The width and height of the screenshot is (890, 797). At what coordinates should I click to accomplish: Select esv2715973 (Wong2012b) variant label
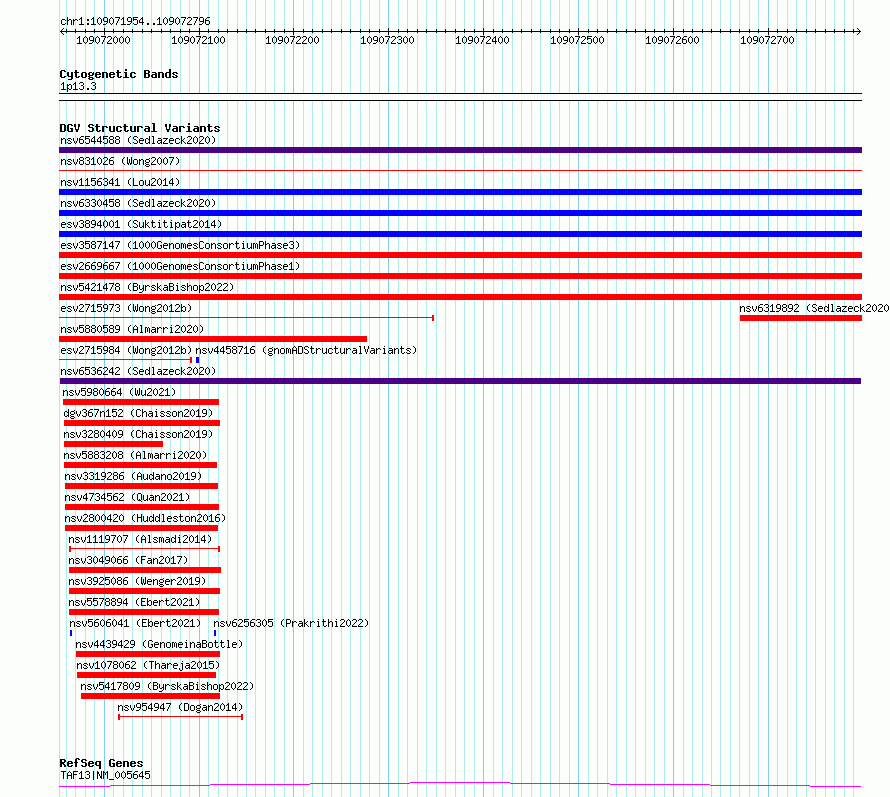pyautogui.click(x=126, y=308)
